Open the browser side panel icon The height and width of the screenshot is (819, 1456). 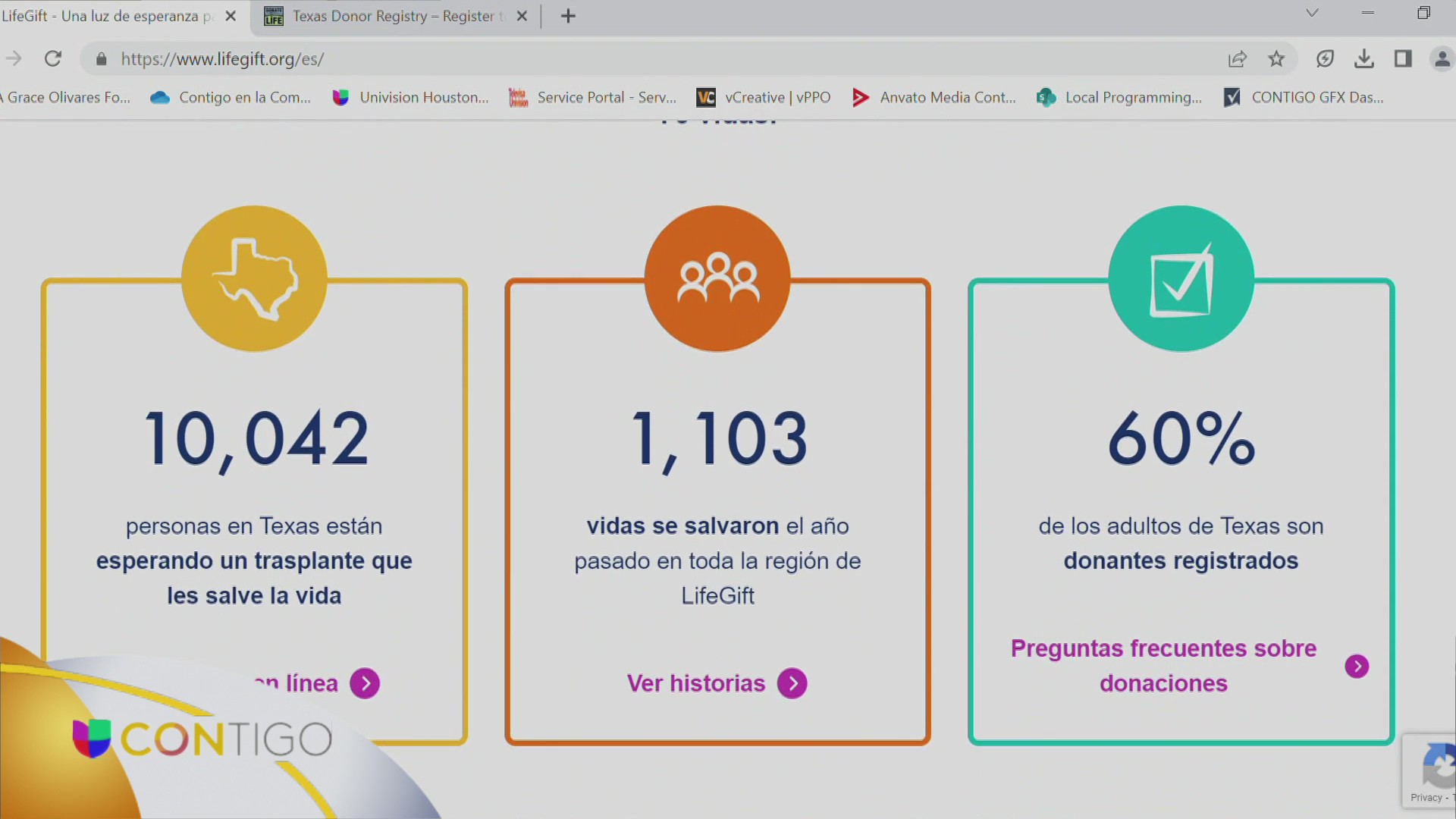point(1404,58)
